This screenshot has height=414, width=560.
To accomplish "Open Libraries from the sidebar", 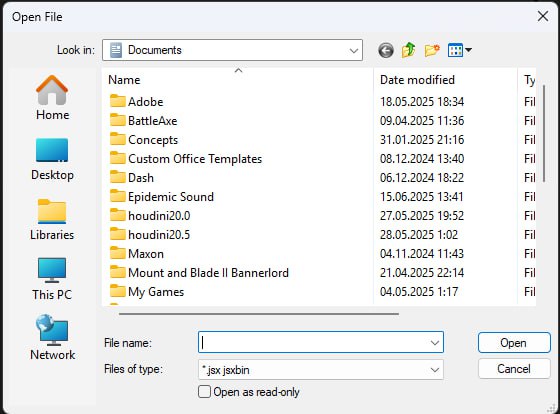I will (52, 219).
